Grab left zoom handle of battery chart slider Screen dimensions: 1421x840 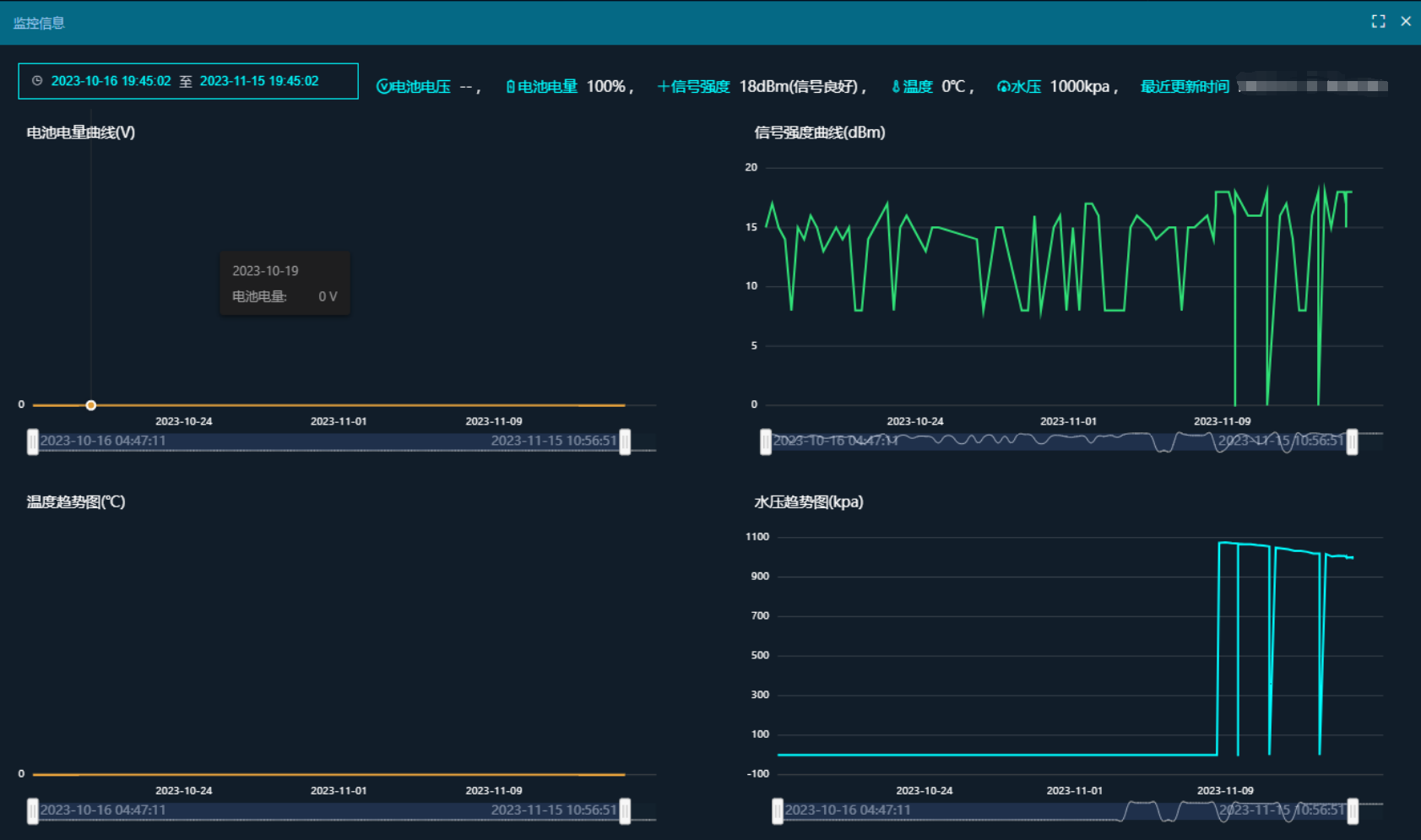(33, 442)
